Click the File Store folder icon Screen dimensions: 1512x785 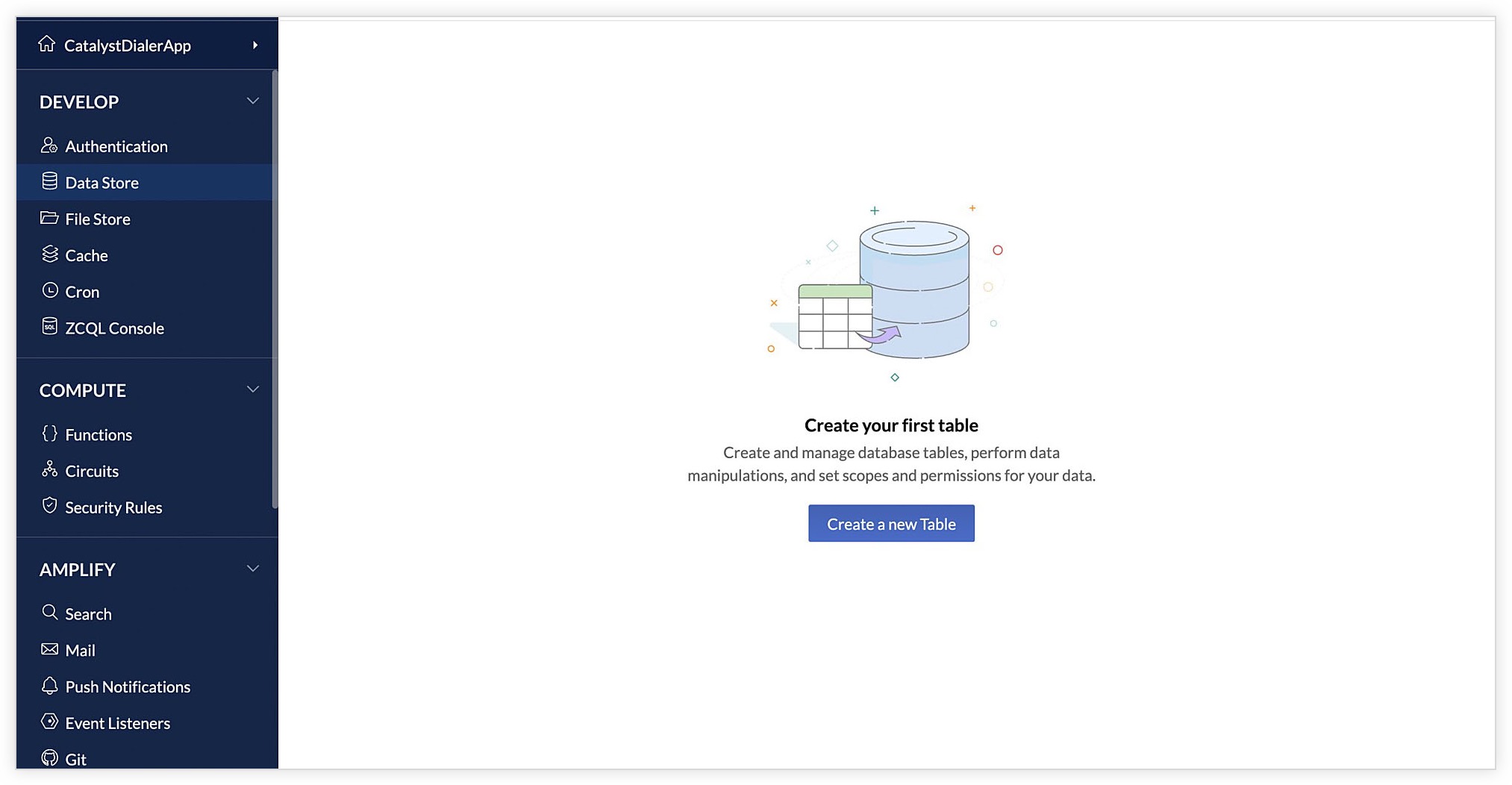(x=49, y=218)
